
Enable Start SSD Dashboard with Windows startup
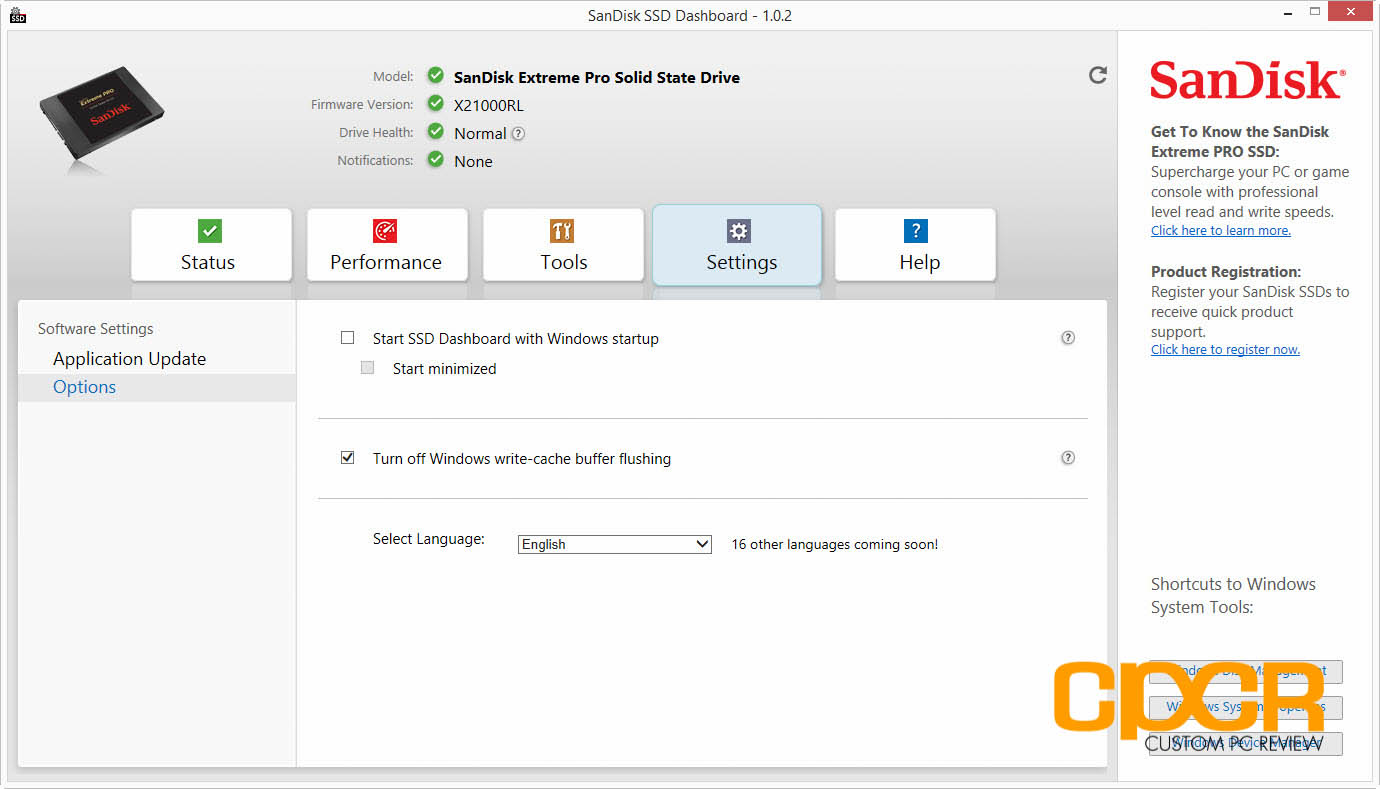click(348, 338)
